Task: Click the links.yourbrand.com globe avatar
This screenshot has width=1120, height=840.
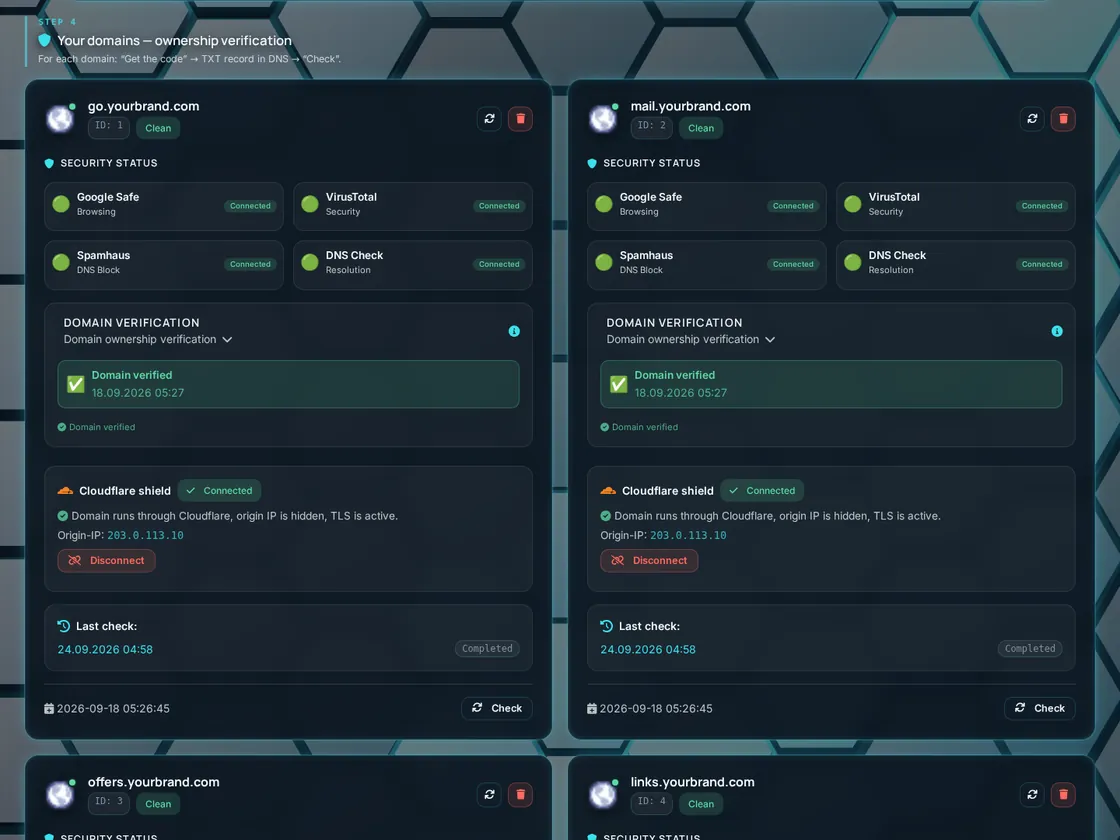Action: (603, 794)
